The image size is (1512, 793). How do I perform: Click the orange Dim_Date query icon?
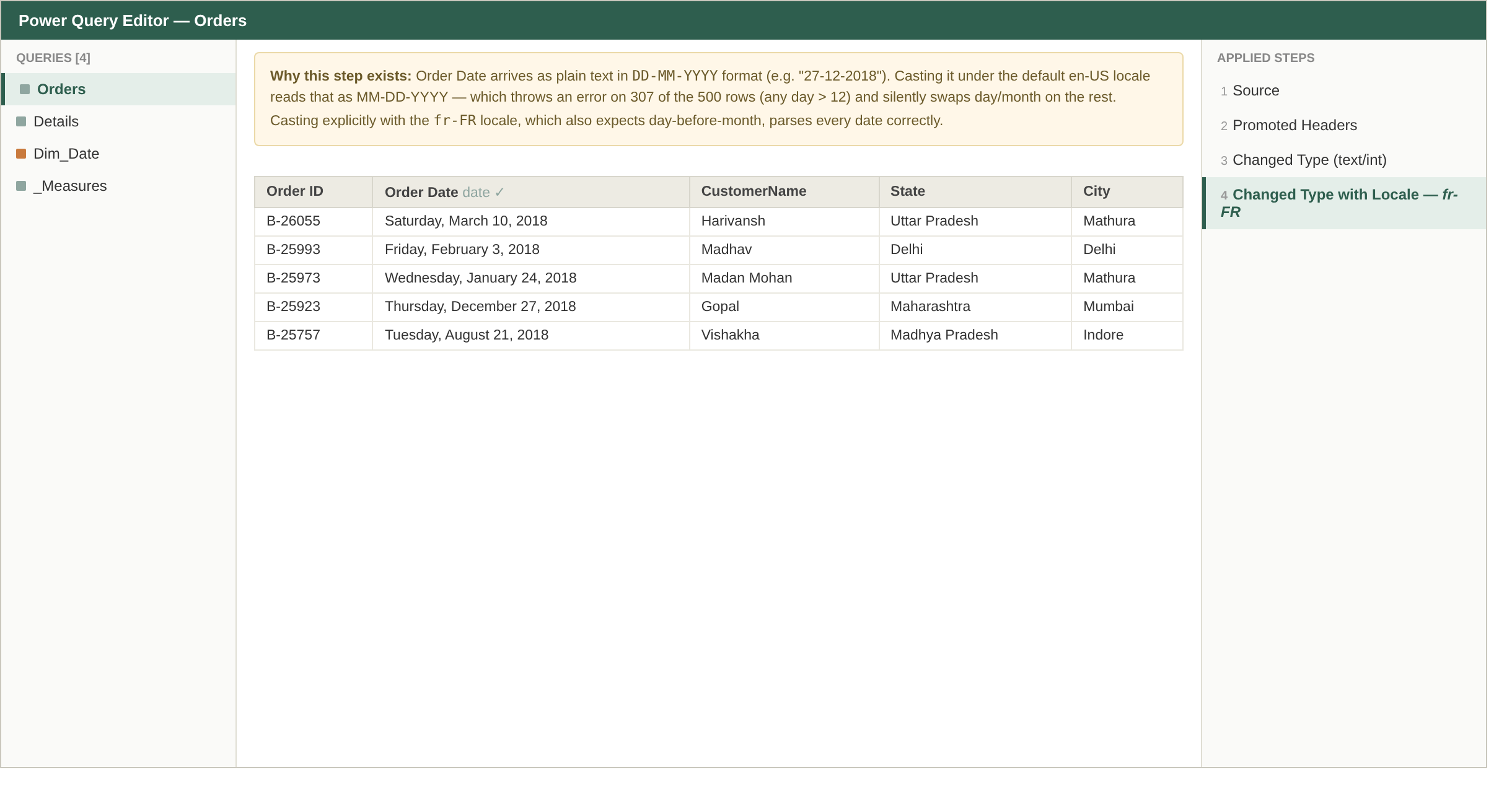[21, 154]
